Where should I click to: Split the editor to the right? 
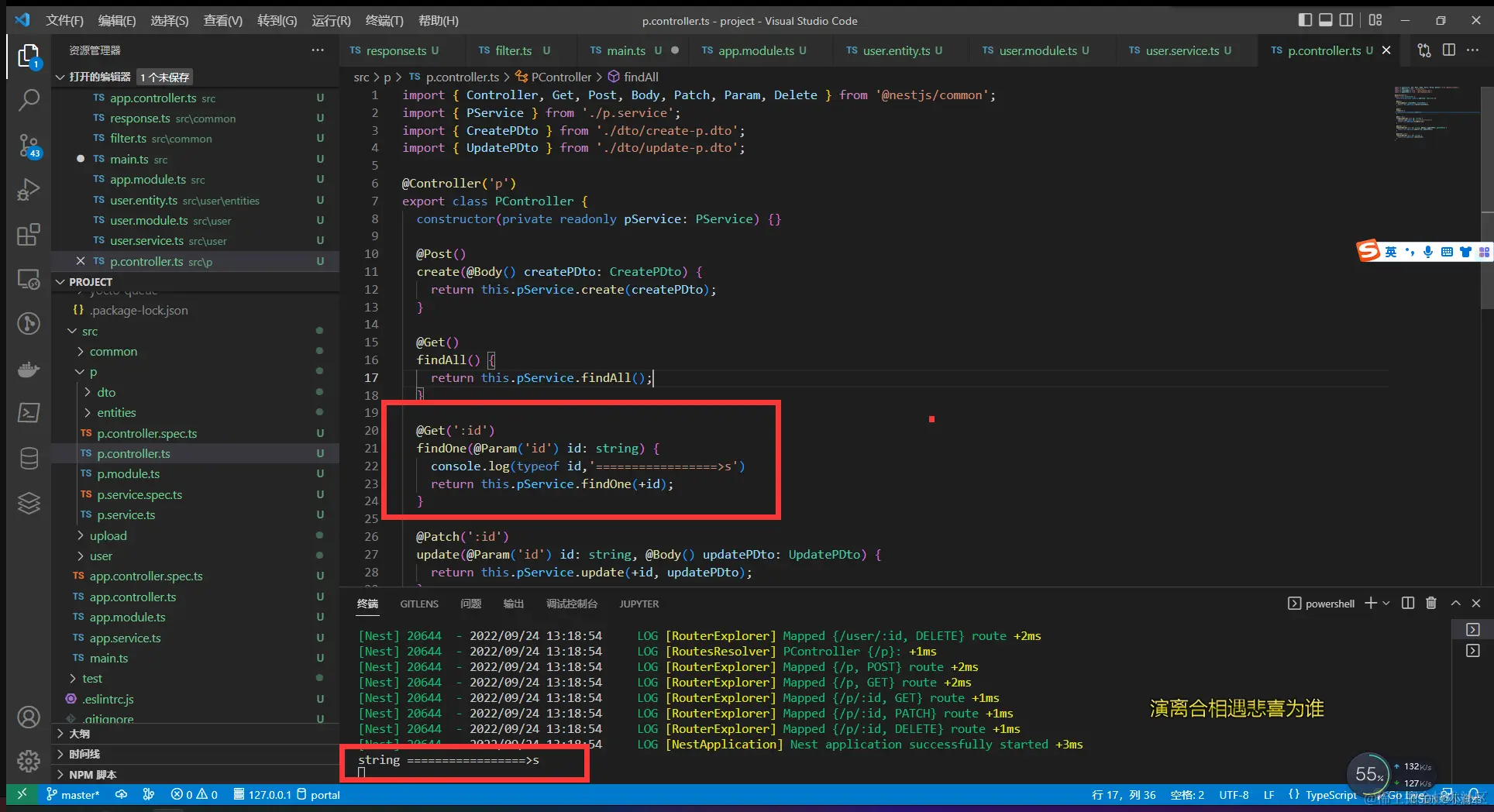point(1449,50)
